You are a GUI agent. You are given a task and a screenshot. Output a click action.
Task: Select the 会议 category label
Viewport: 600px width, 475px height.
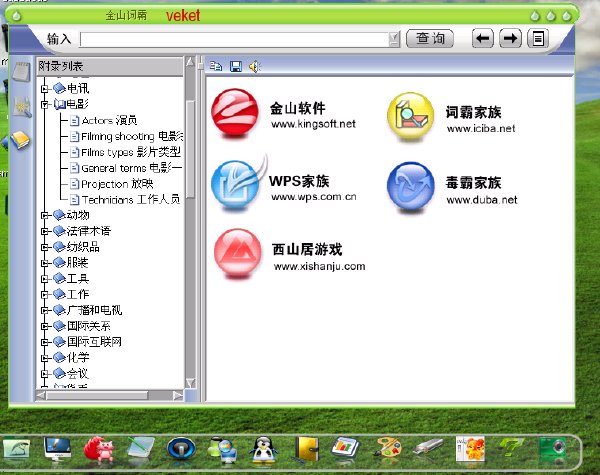[x=77, y=373]
